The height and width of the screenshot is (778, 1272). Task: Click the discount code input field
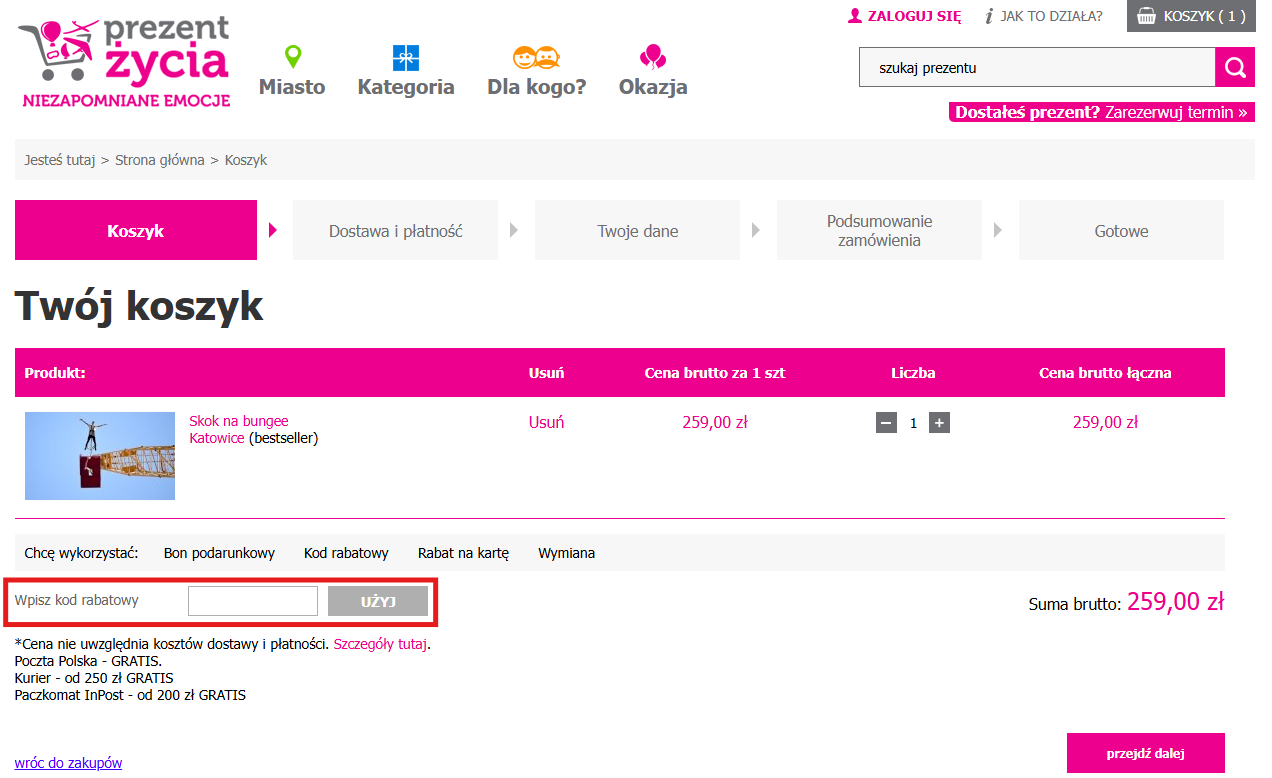[x=253, y=601]
